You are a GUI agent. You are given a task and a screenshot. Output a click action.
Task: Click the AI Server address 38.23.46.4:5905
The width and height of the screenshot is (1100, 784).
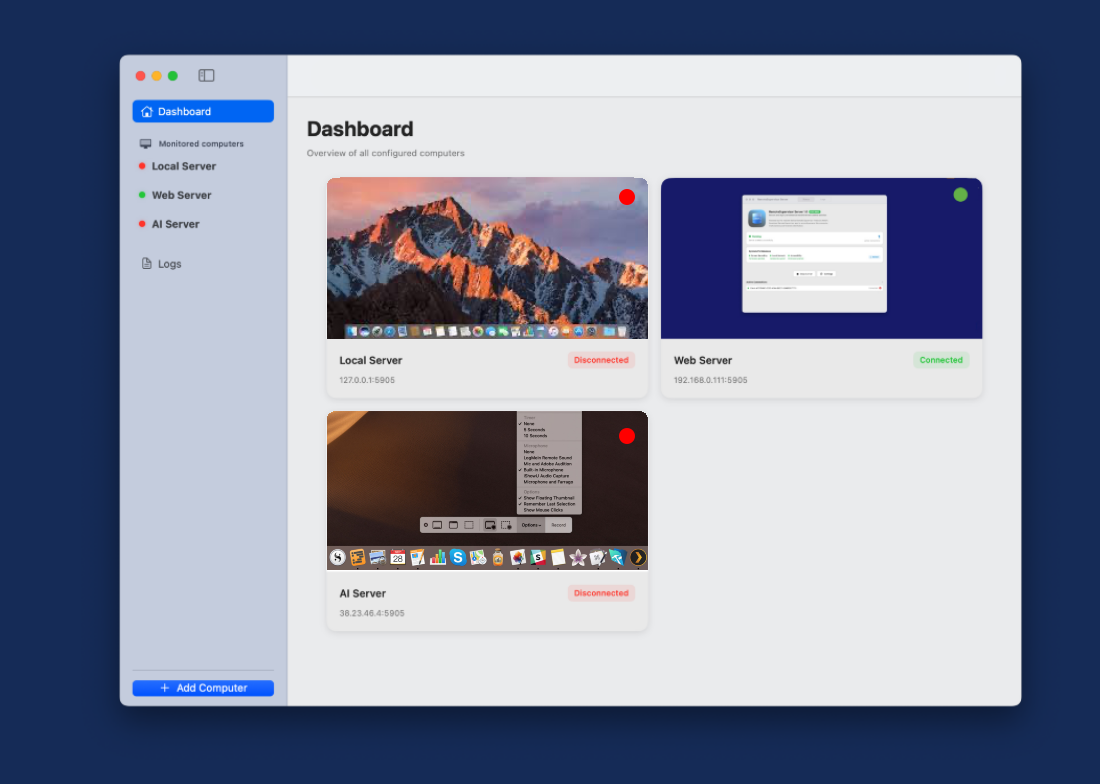[372, 613]
